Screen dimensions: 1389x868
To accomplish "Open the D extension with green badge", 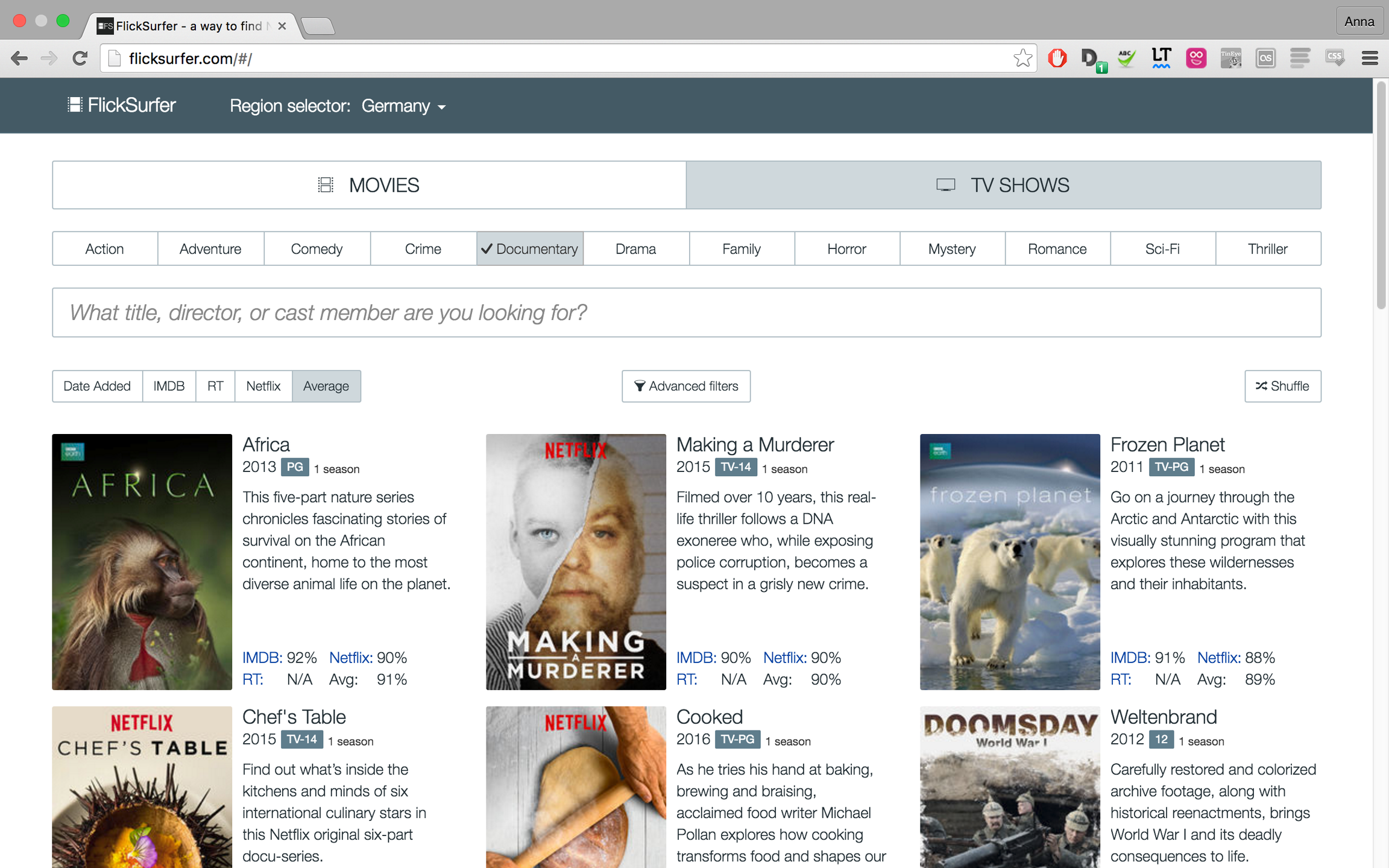I will click(1092, 60).
